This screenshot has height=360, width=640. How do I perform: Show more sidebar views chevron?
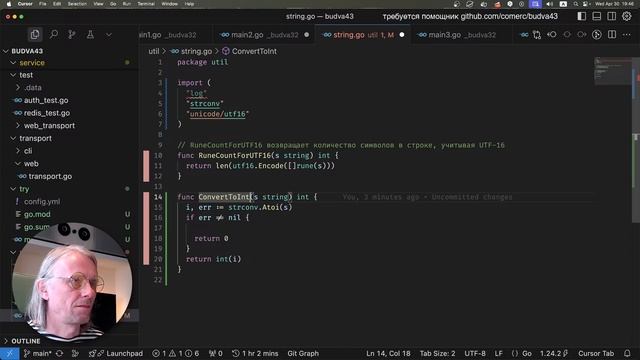tap(109, 35)
